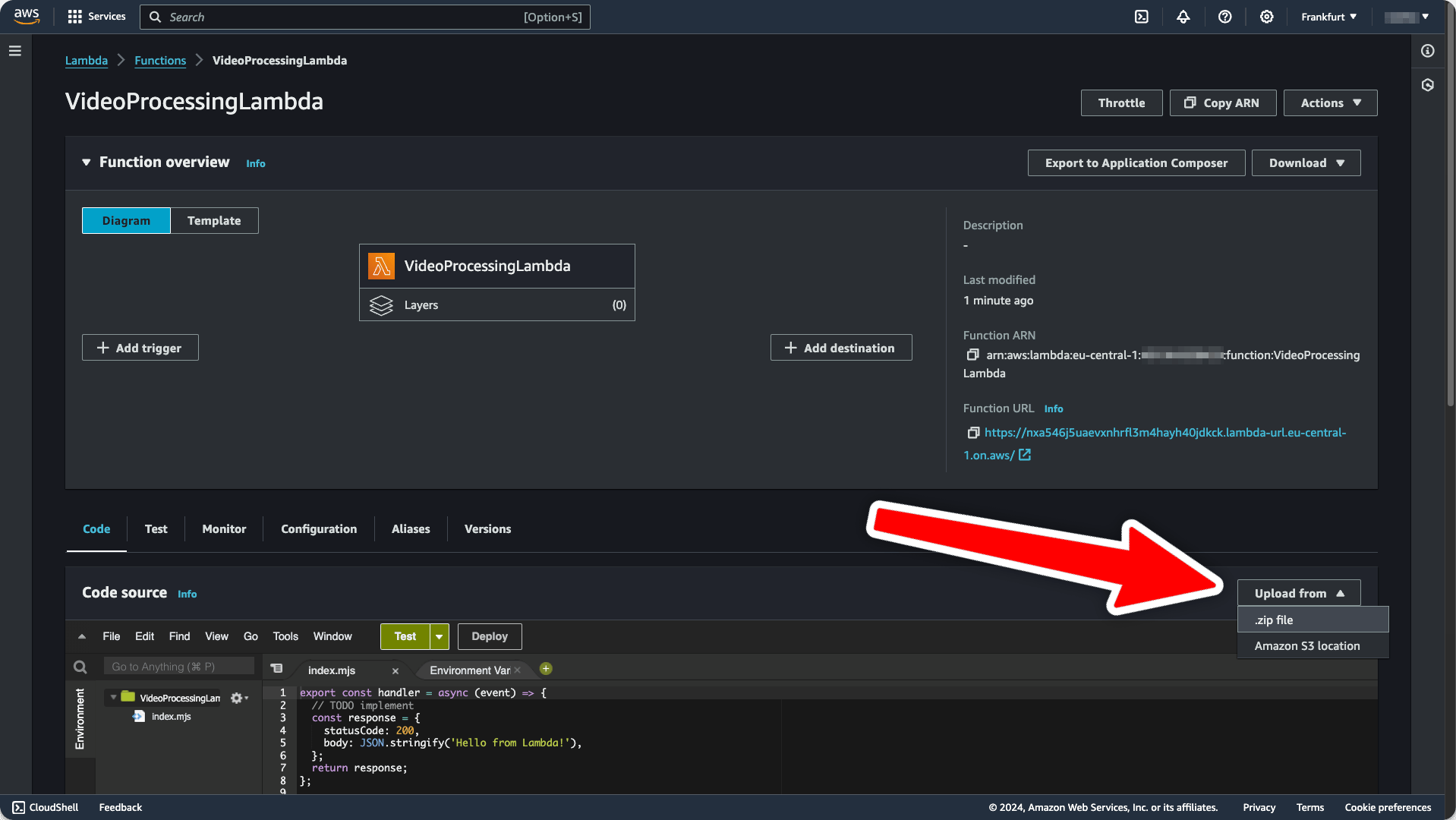The height and width of the screenshot is (820, 1456).
Task: Open the help question mark icon
Action: coord(1225,17)
